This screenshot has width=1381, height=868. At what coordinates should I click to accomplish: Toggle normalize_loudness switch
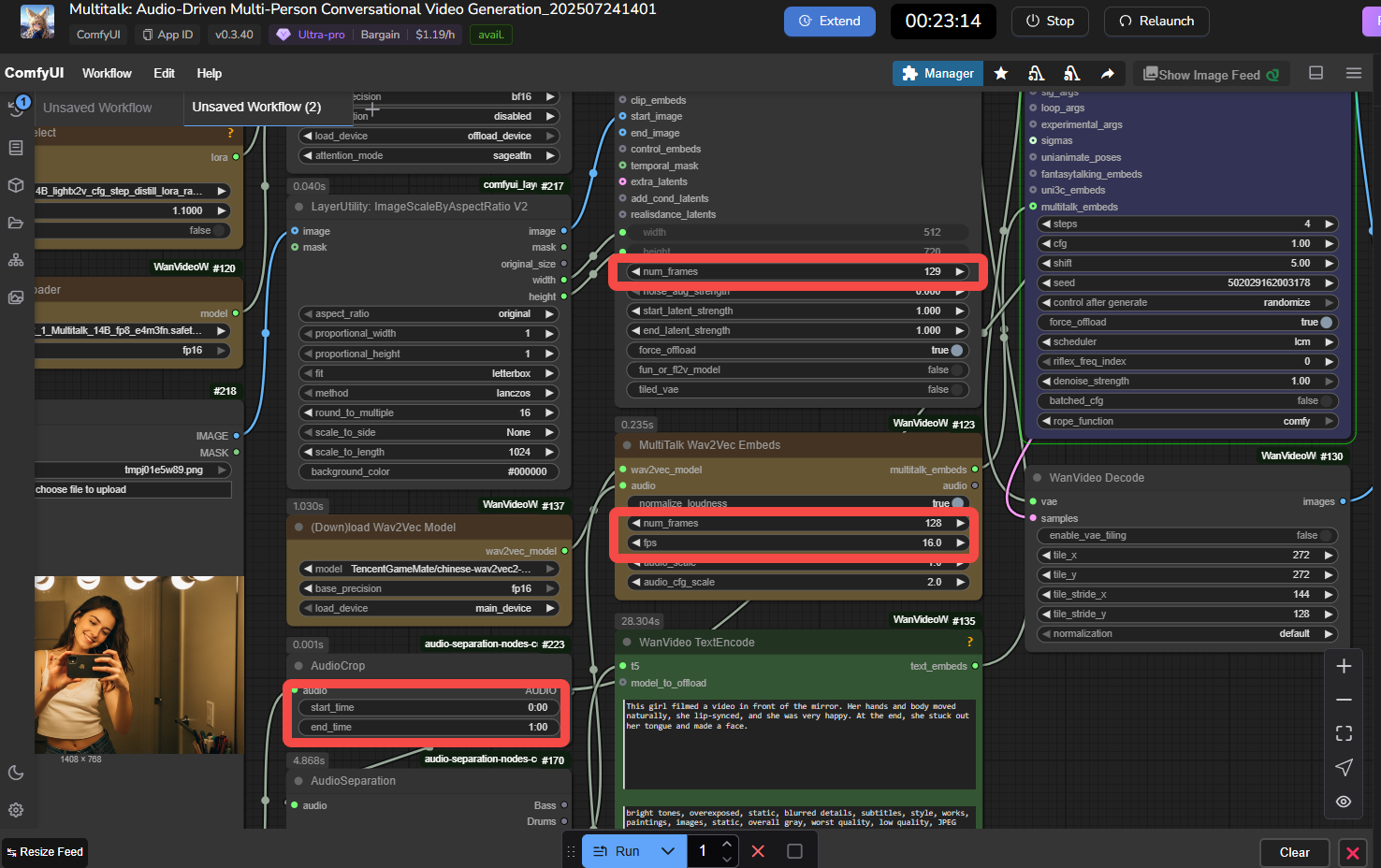797,503
